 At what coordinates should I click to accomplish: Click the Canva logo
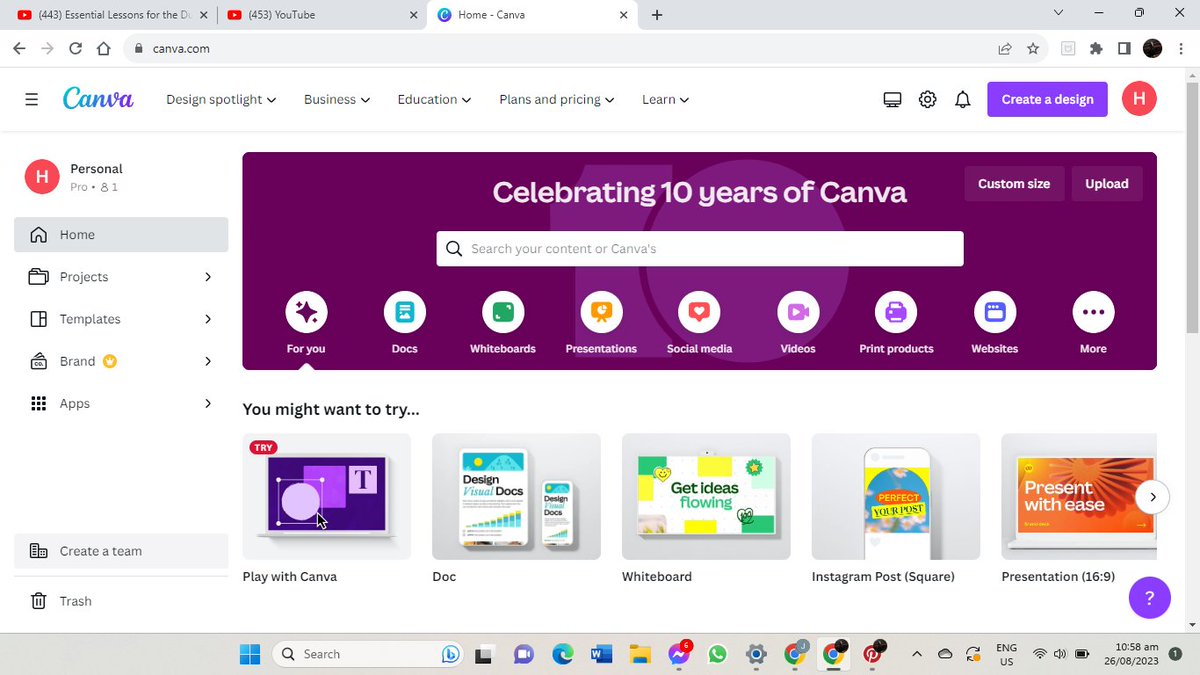coord(98,99)
